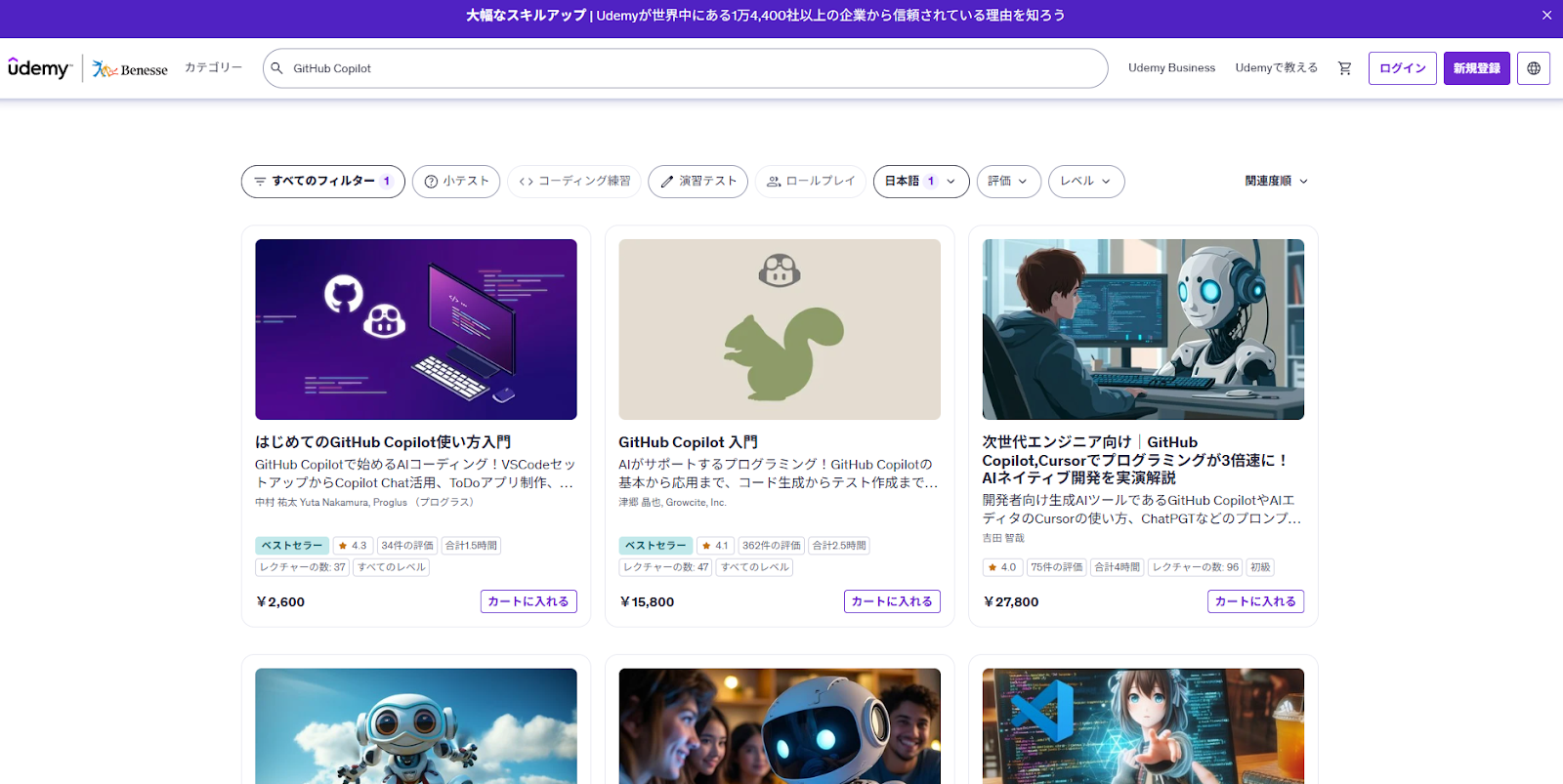Expand the 日本語 language dropdown
1563x784 pixels.
[921, 182]
